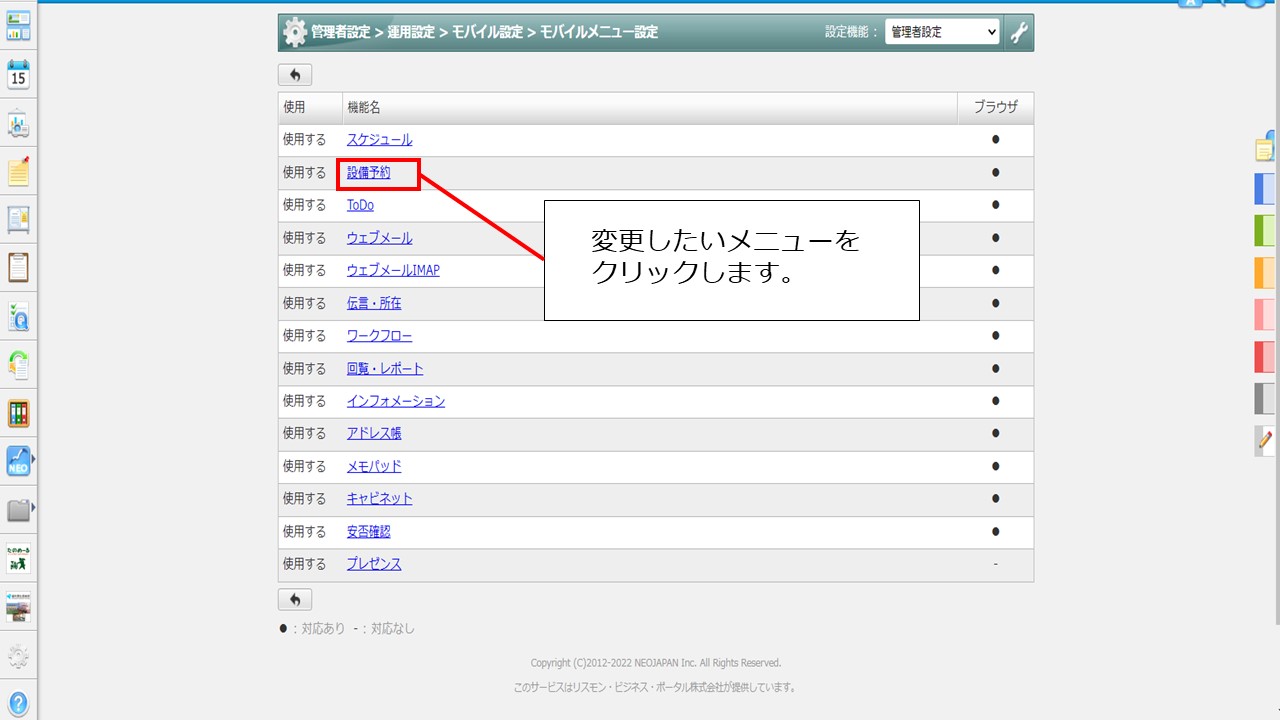Open the アドレス帳 link
The width and height of the screenshot is (1280, 720).
[374, 434]
